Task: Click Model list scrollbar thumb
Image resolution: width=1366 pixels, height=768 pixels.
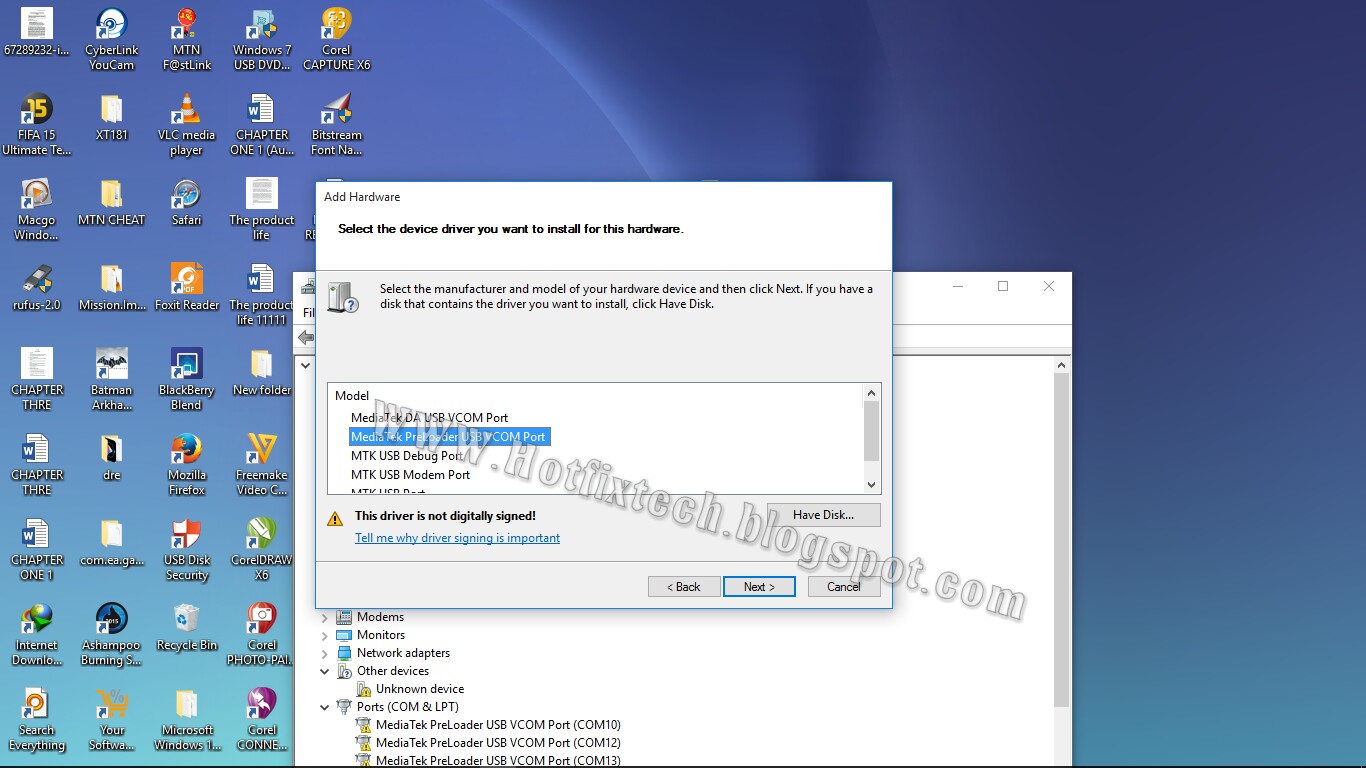Action: click(x=872, y=431)
